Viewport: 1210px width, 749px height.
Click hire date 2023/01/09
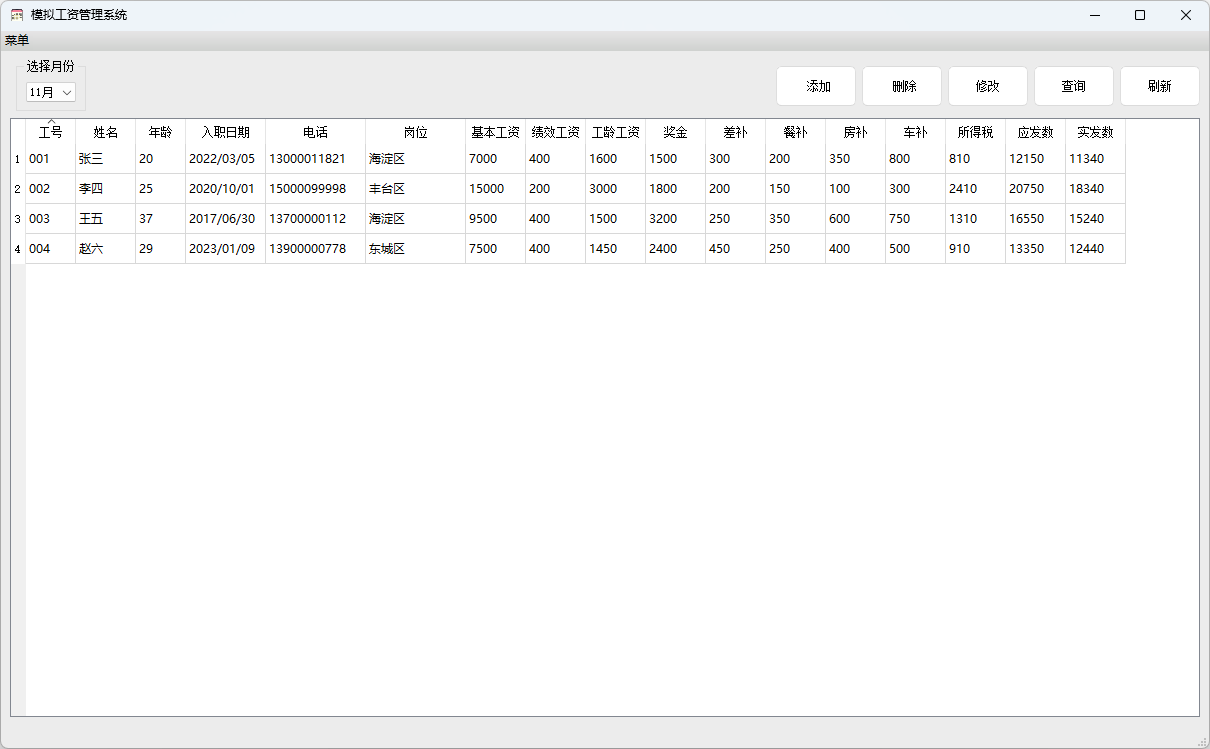226,249
